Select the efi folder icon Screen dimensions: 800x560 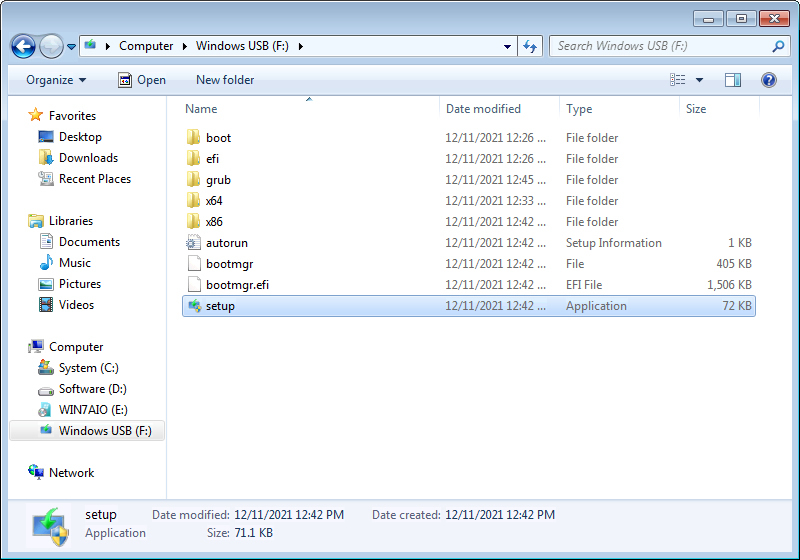[x=193, y=159]
